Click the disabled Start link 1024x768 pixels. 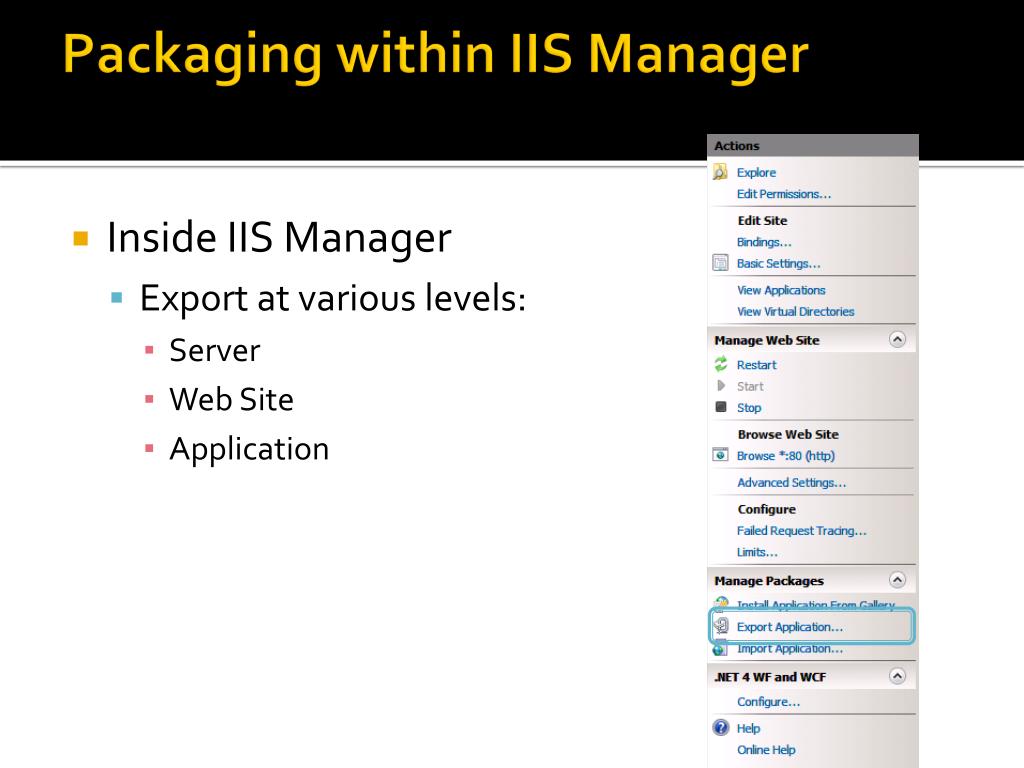[x=750, y=387]
